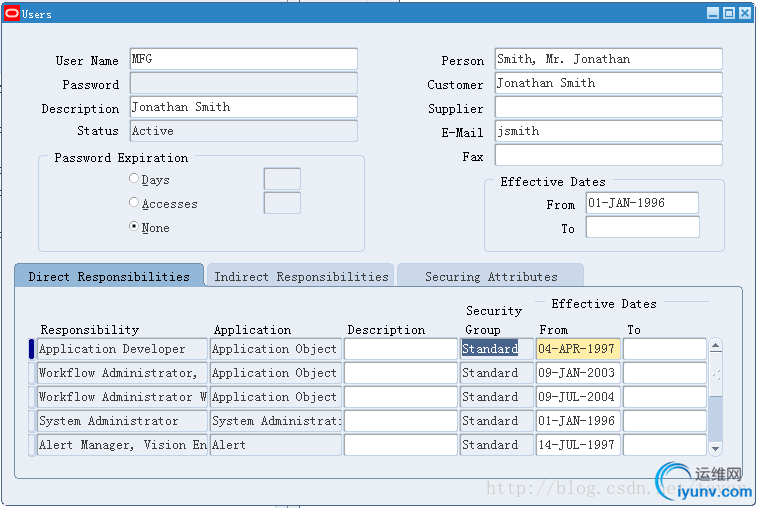Click the Description field with Jonathan Smith
The image size is (758, 508).
coord(244,107)
